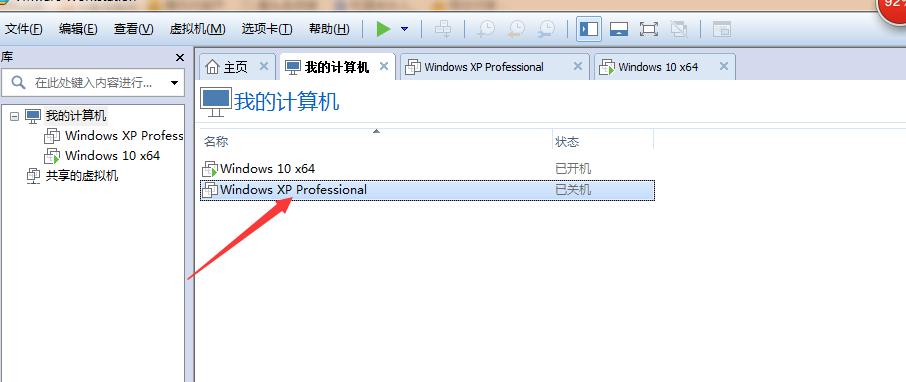The image size is (906, 382).
Task: Click the console view icon at toolbar end
Action: (722, 29)
